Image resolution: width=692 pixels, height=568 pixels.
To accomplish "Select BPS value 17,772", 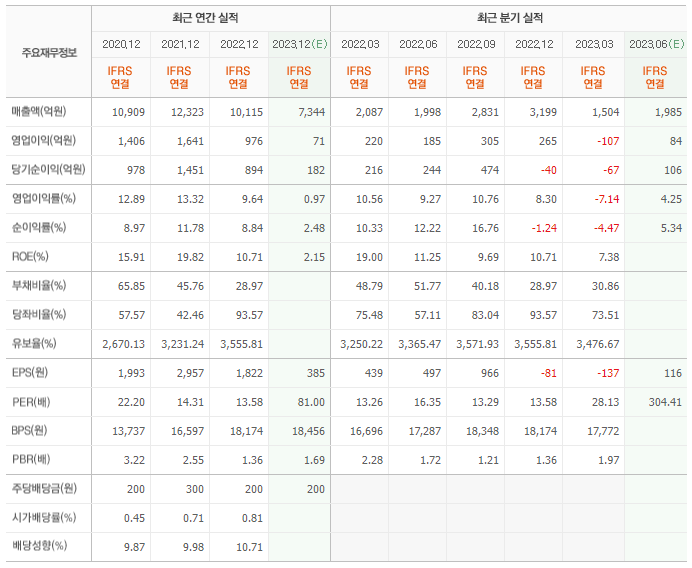I will [603, 431].
